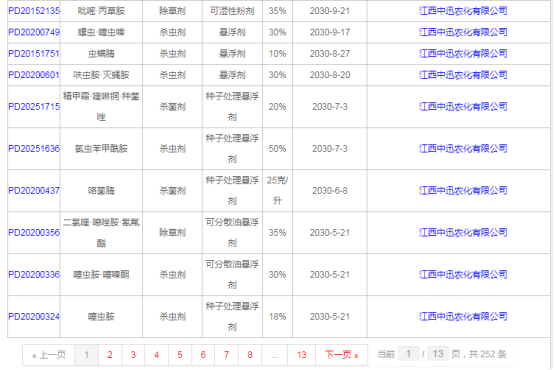
Task: Open registration link PD20200324
Action: click(x=34, y=316)
